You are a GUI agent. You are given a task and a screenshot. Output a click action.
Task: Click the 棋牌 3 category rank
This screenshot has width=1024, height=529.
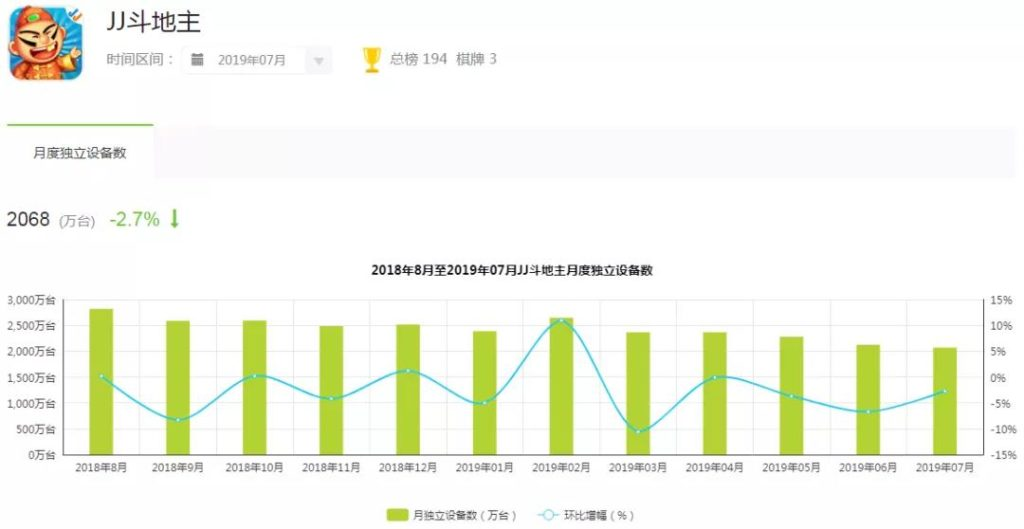(476, 59)
